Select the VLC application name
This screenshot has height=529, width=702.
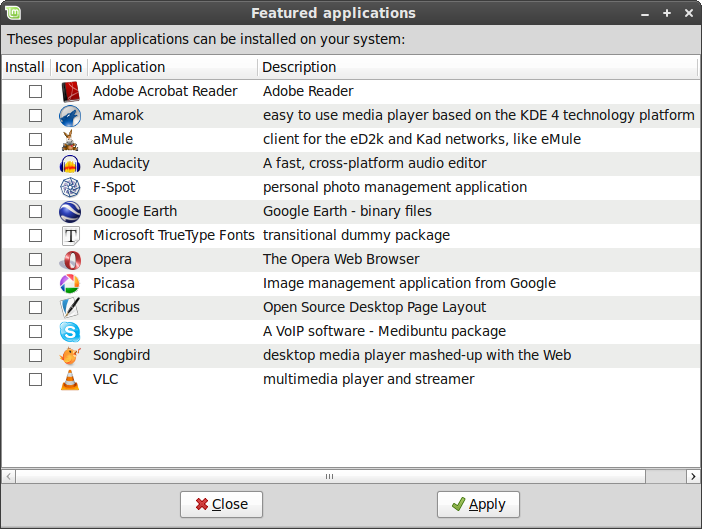pos(106,380)
